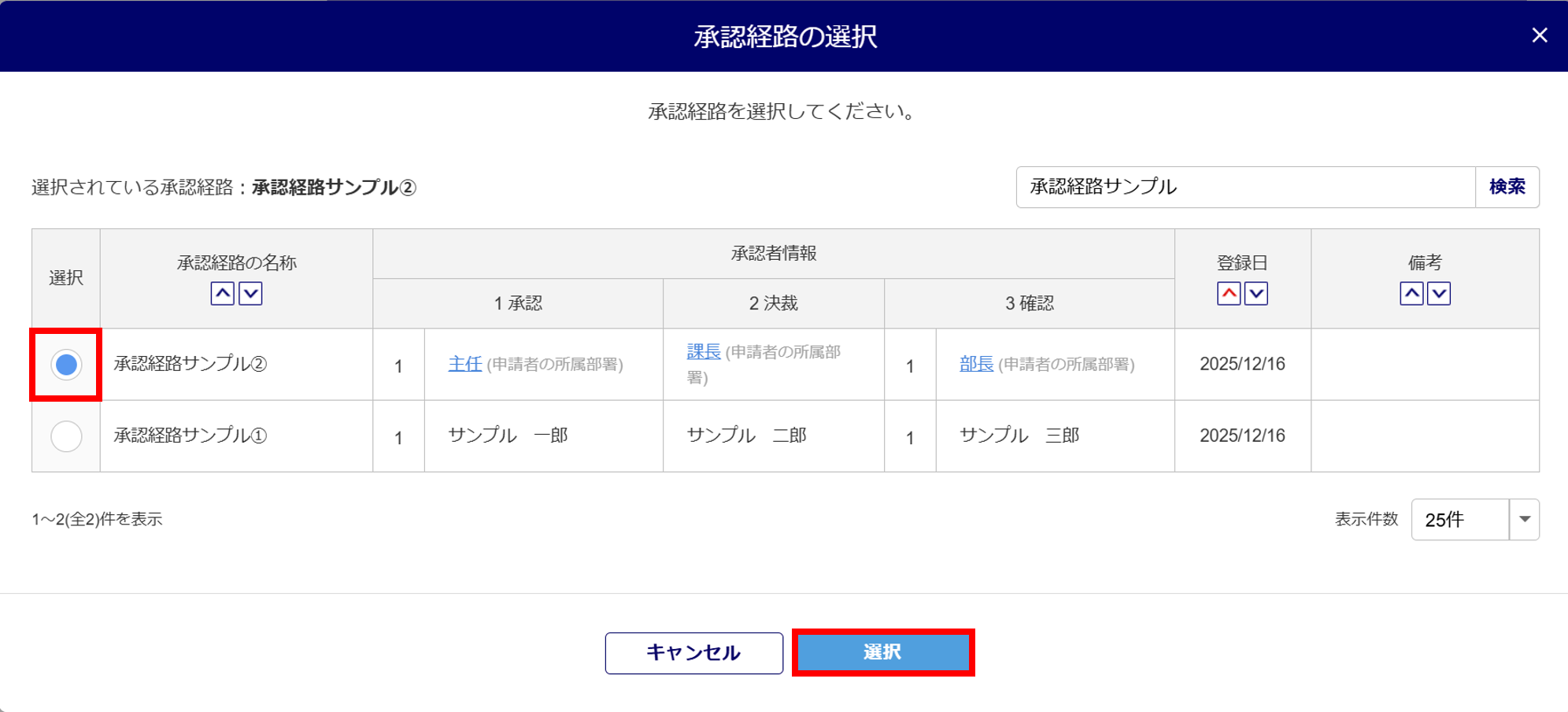Click the 検索 search button
The height and width of the screenshot is (712, 1568).
click(1507, 187)
